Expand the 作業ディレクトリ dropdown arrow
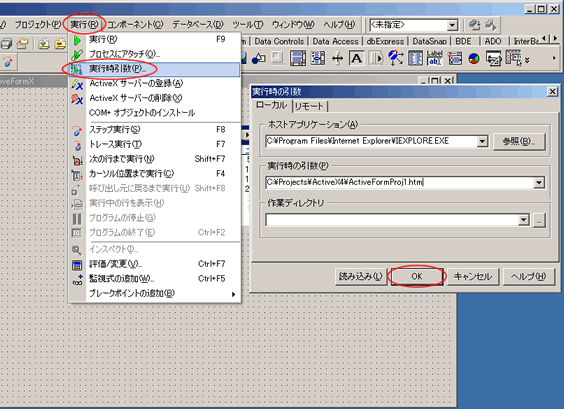Viewport: 564px width, 409px height. [x=524, y=219]
